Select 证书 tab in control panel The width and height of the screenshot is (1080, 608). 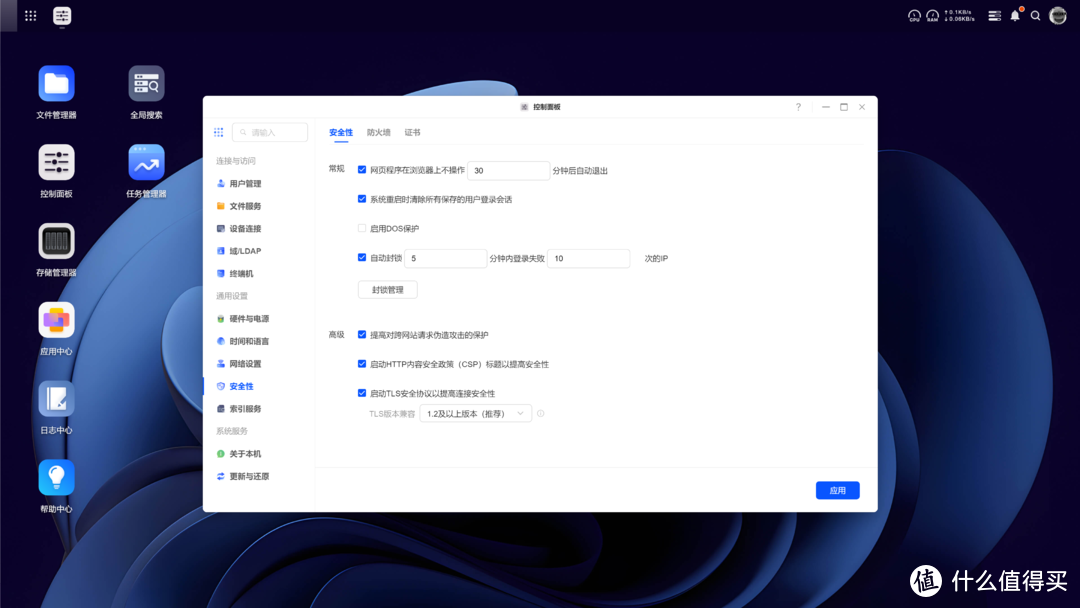tap(410, 131)
